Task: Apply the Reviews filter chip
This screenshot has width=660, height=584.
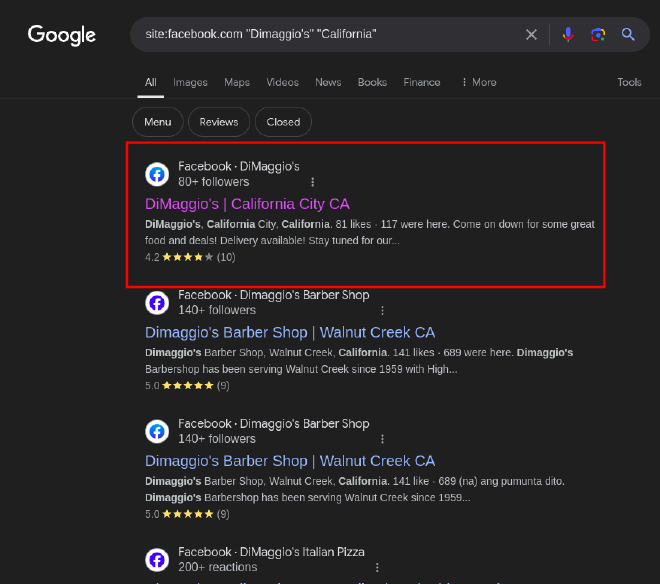Action: (x=219, y=122)
